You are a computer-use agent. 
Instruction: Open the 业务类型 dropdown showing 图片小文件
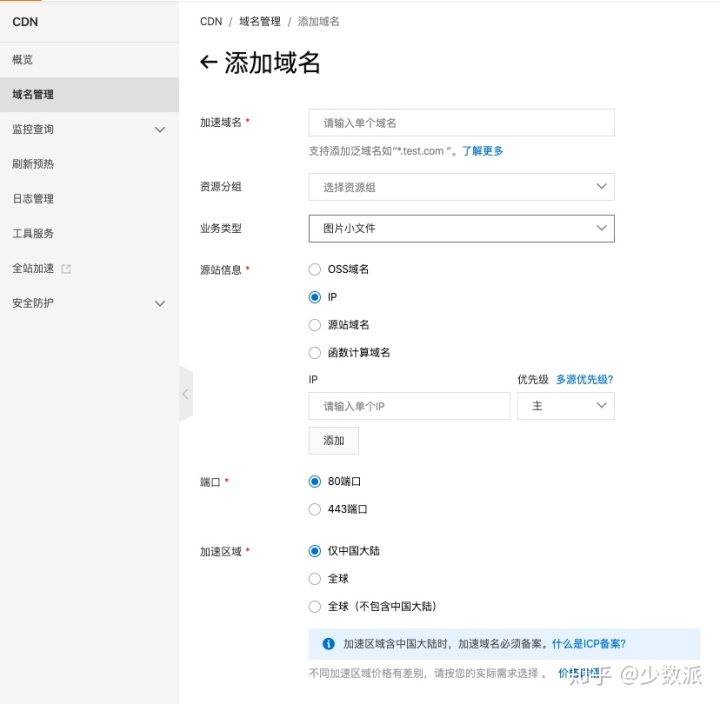point(461,228)
